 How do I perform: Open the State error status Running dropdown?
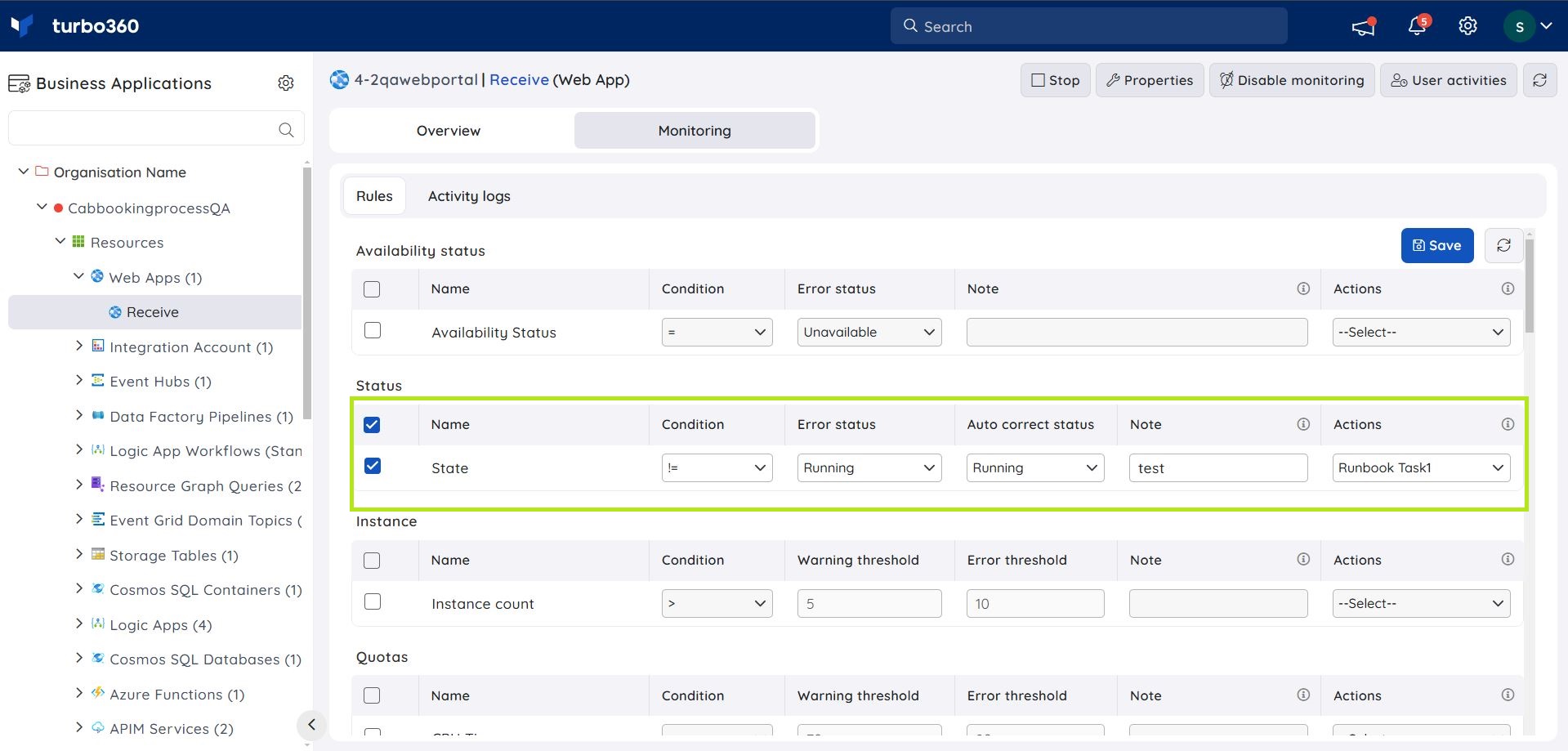869,467
